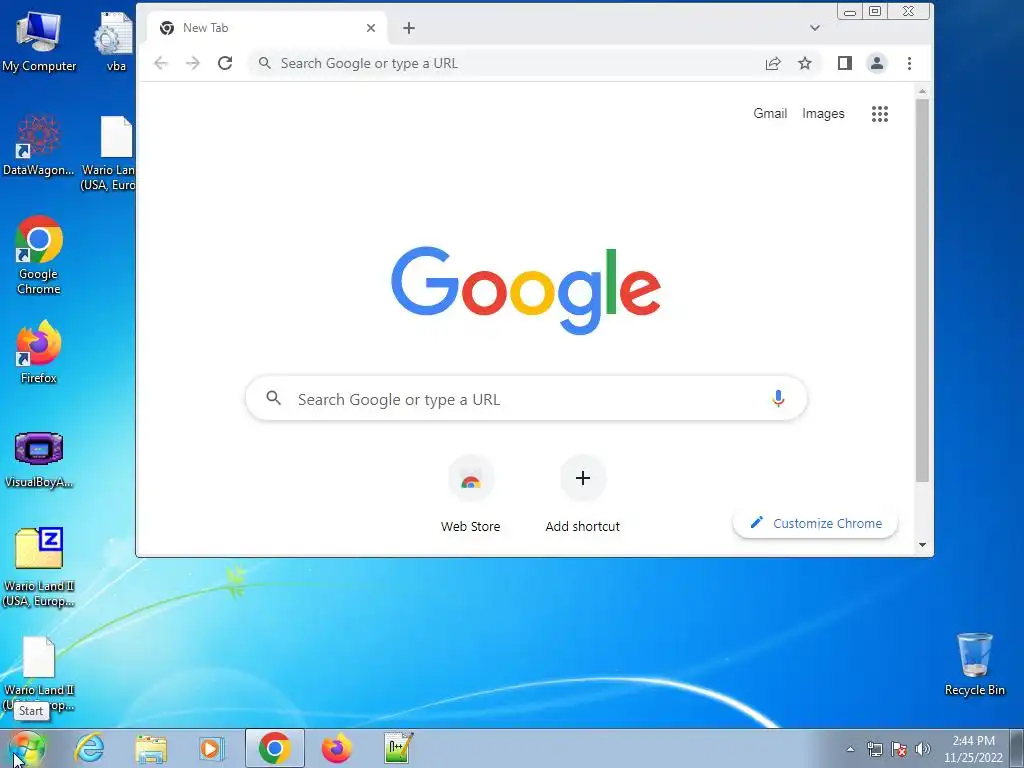Open the Action Center flag icon
The image size is (1024, 768).
(x=899, y=749)
